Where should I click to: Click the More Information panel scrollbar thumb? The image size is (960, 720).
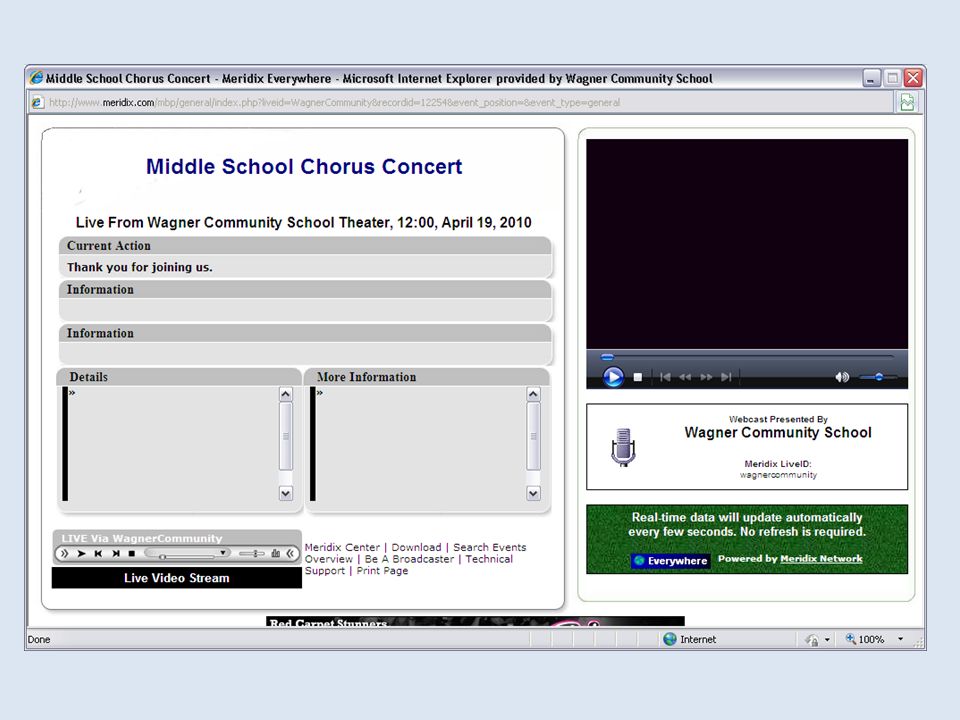533,436
